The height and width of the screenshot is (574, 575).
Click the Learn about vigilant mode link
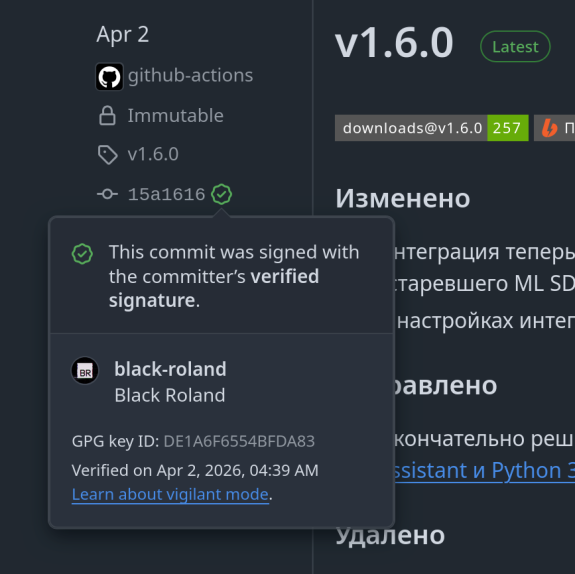pos(171,494)
